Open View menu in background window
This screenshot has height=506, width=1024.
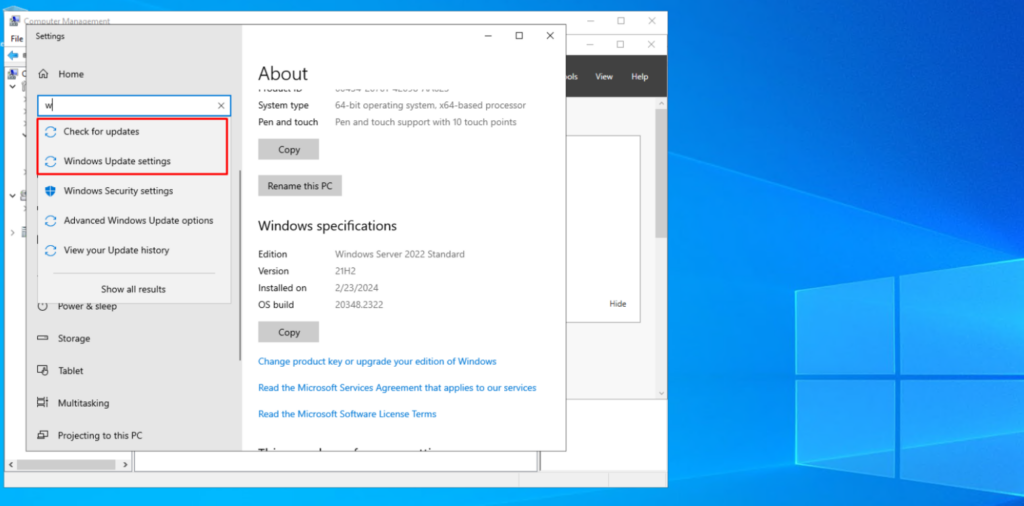[x=604, y=77]
